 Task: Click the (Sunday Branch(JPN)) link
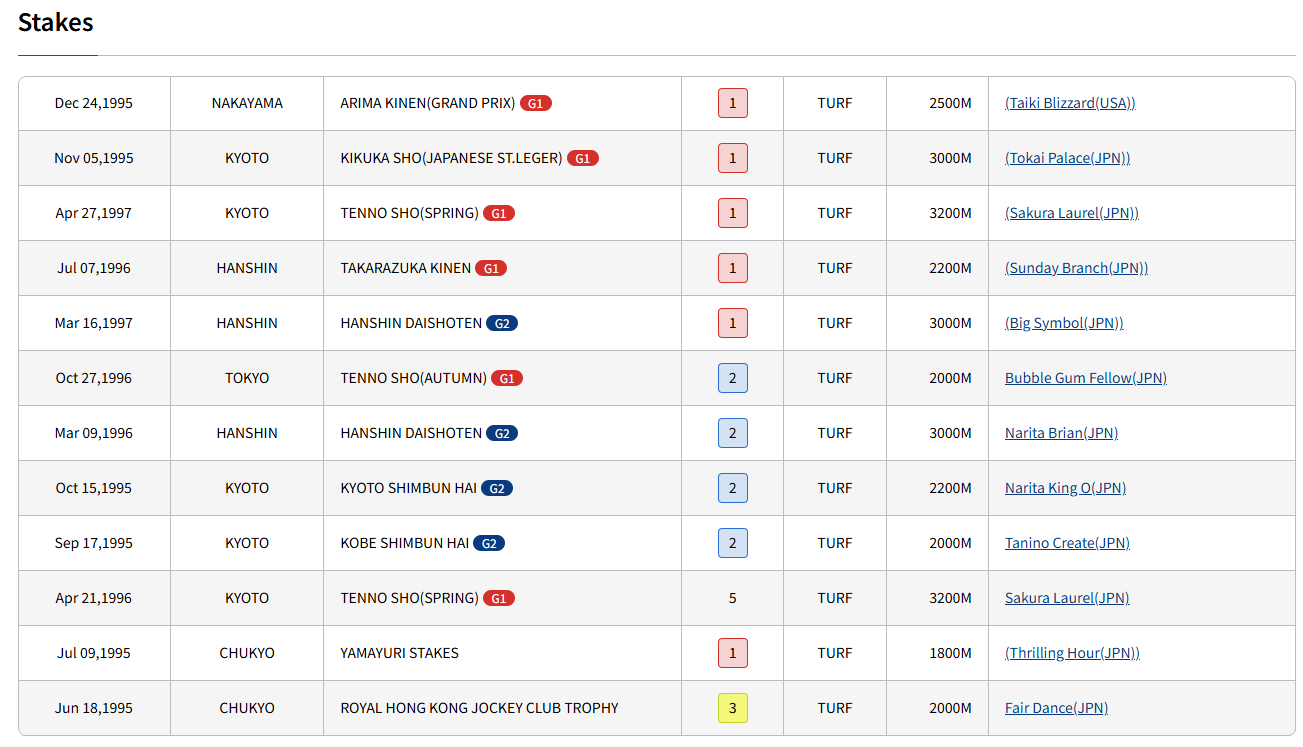[x=1076, y=268]
